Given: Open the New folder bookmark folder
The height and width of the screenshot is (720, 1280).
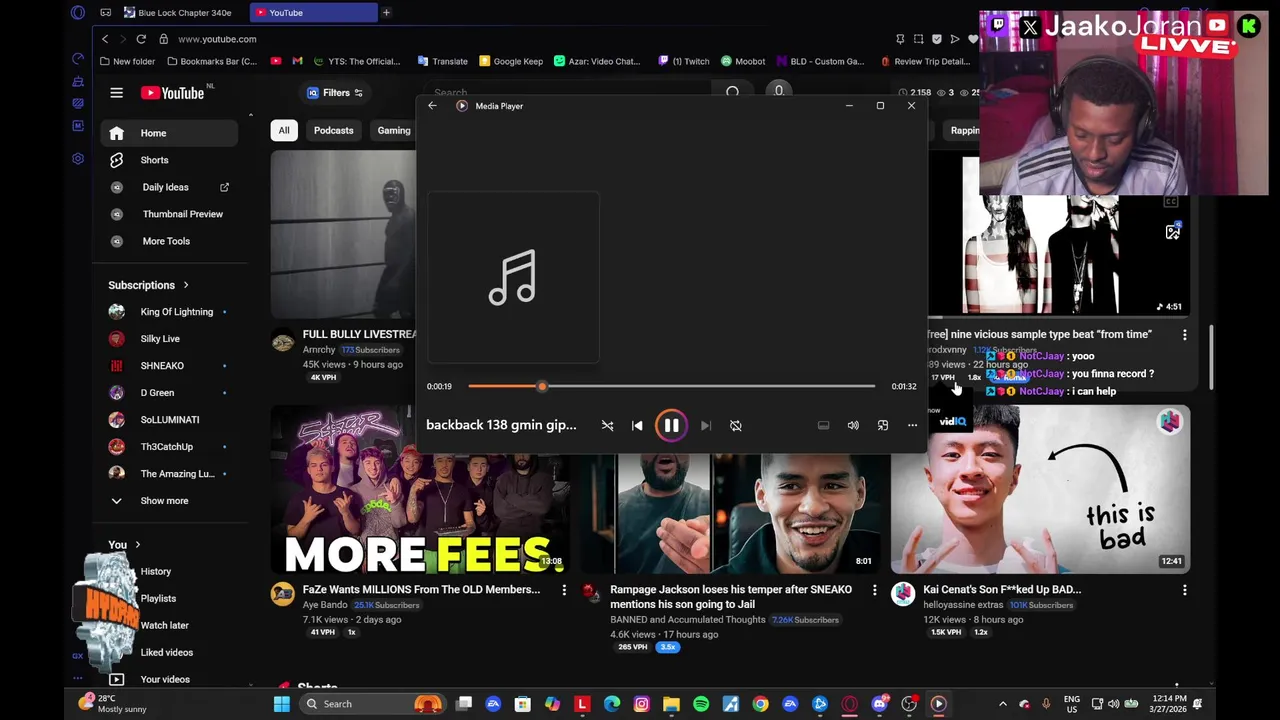Looking at the screenshot, I should 128,61.
